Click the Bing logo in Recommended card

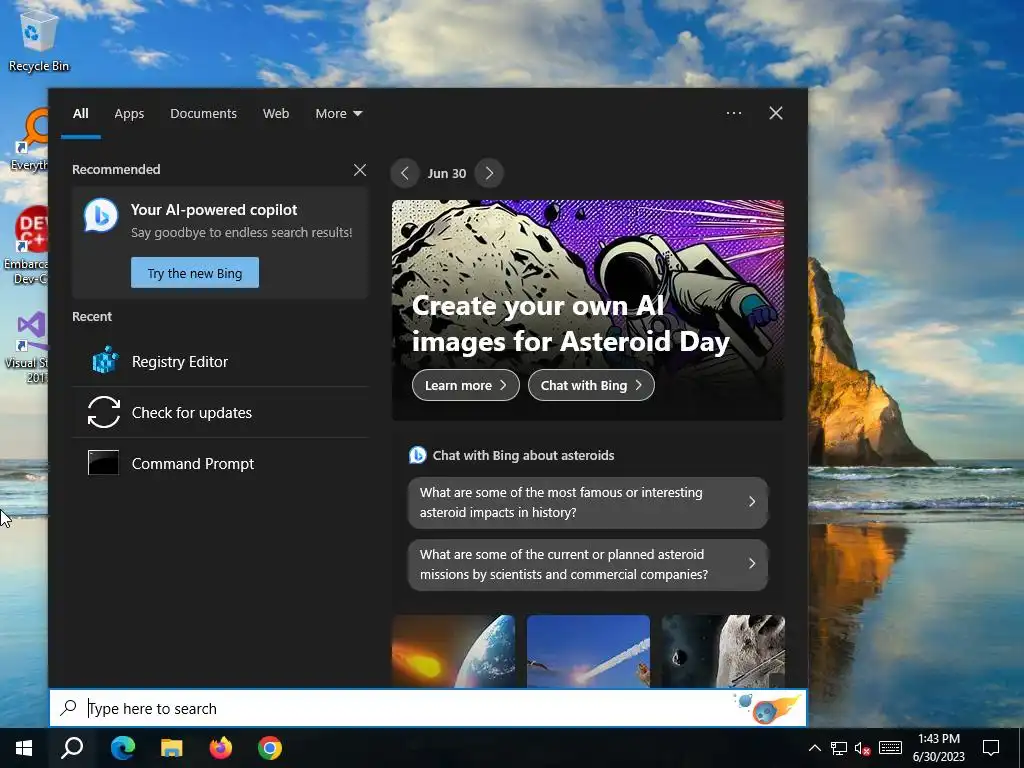point(101,216)
